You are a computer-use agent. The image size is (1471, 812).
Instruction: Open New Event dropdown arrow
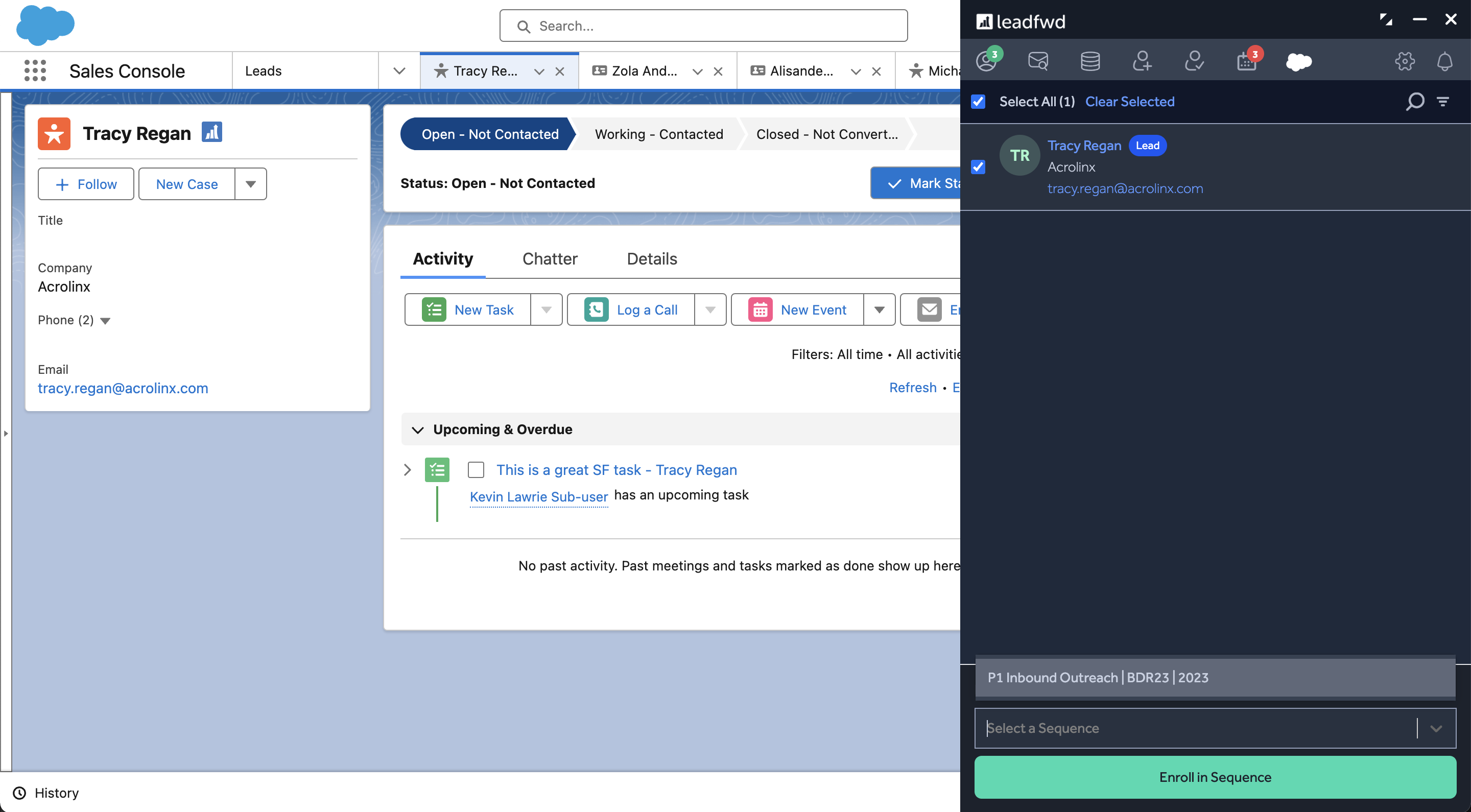pyautogui.click(x=880, y=309)
